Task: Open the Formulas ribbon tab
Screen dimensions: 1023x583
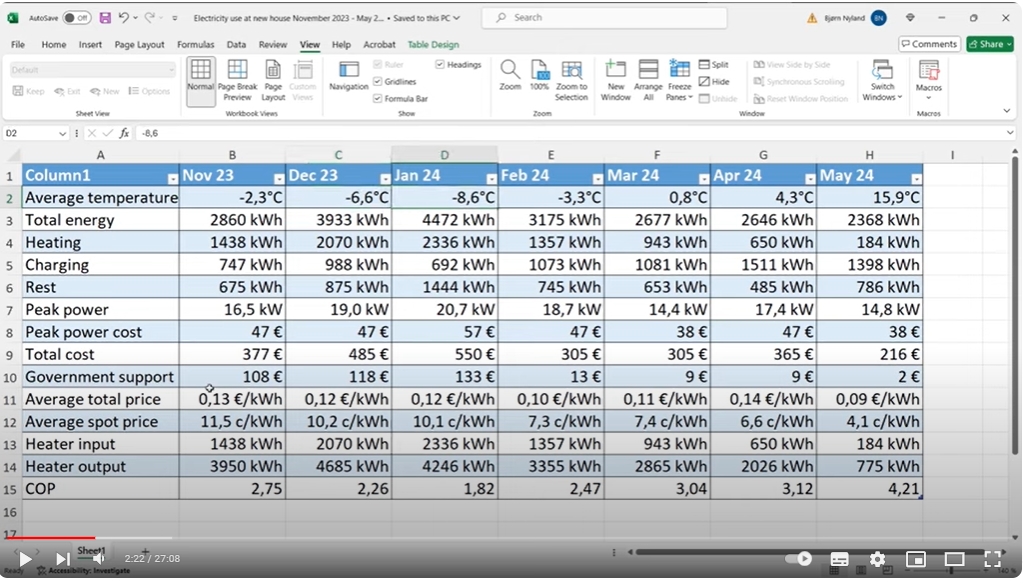Action: click(195, 45)
